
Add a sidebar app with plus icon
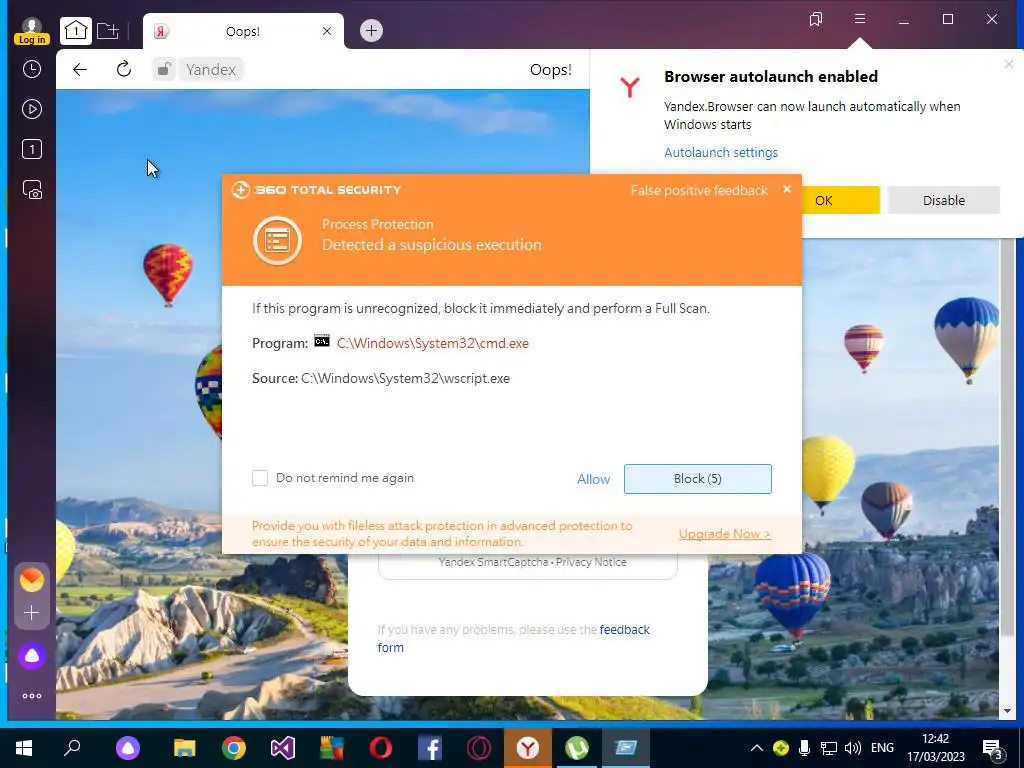(x=31, y=613)
